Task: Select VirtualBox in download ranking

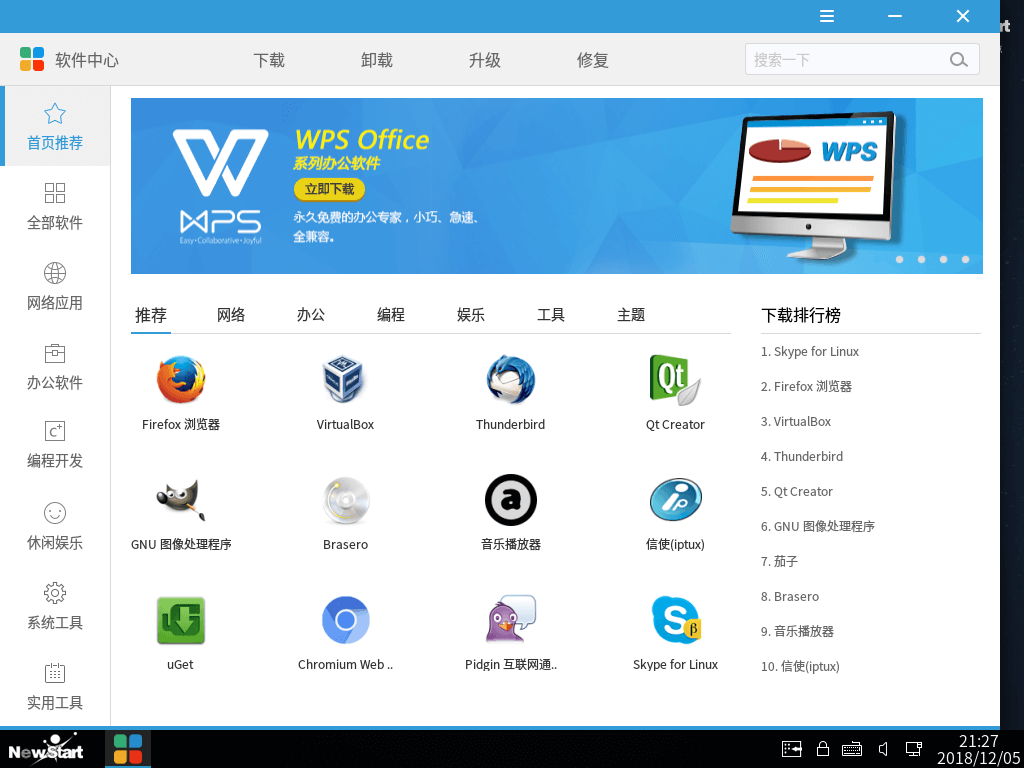Action: pos(796,421)
